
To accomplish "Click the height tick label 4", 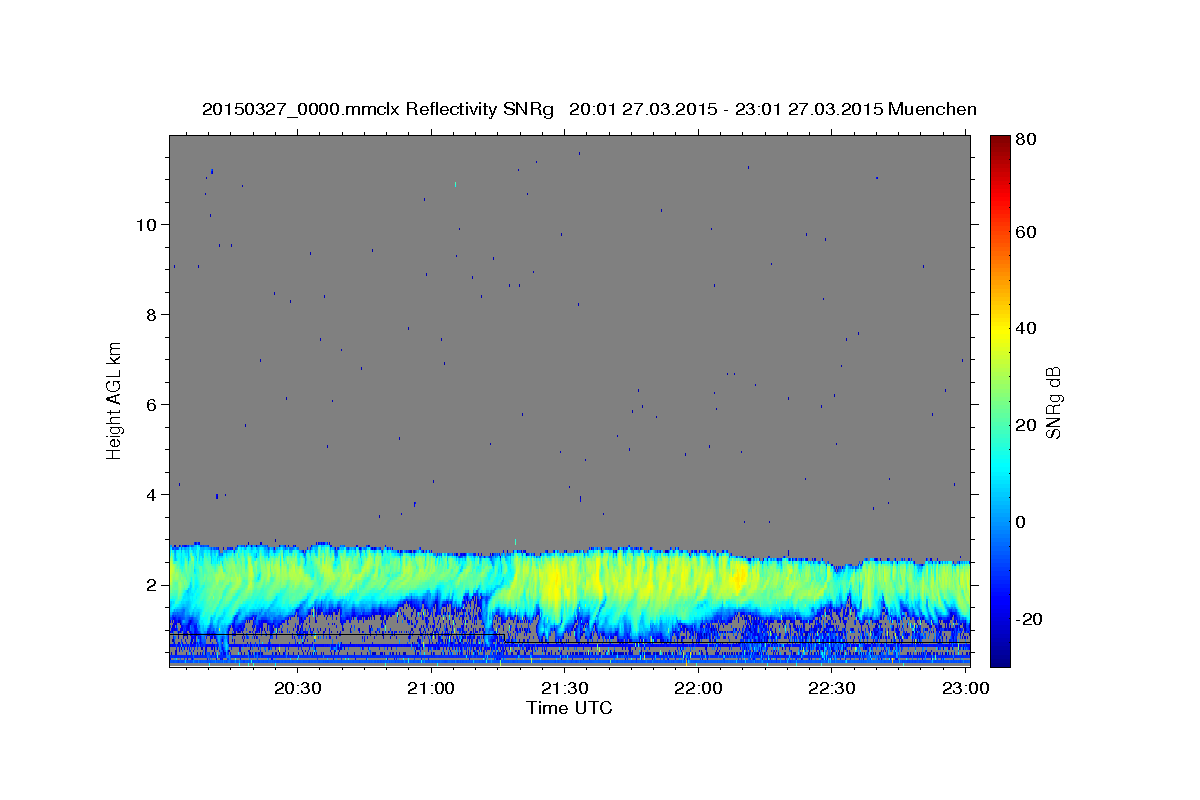I will pos(150,494).
